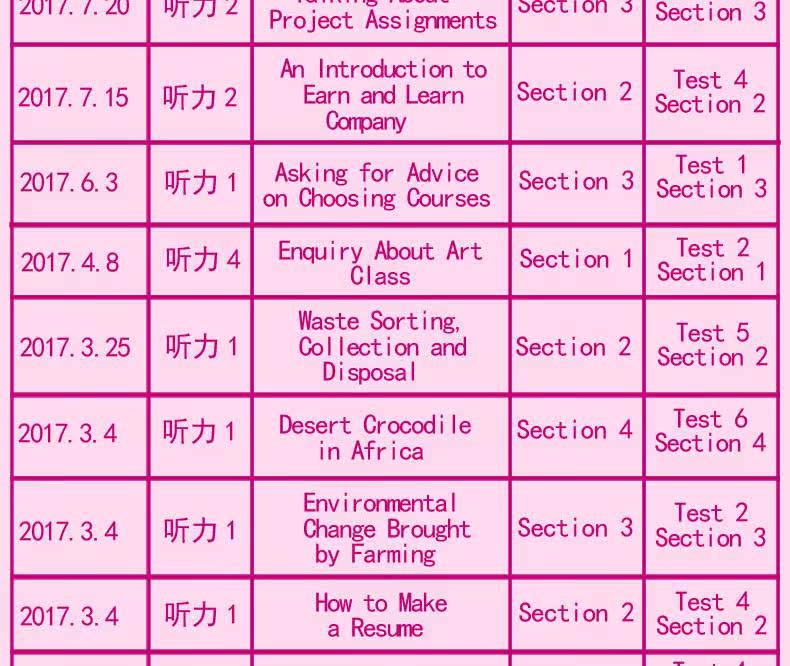Image resolution: width=790 pixels, height=666 pixels.
Task: Select the date 2017.4.8
Action: 70,262
